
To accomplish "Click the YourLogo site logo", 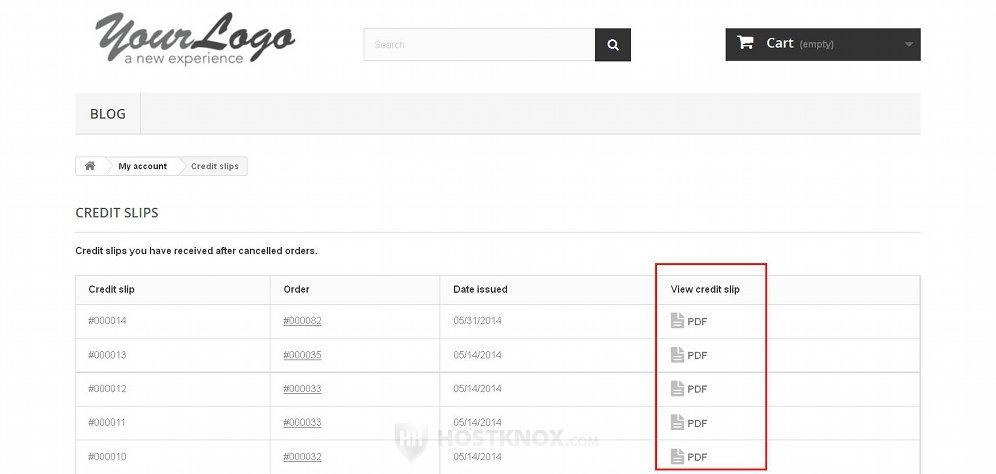I will click(195, 38).
